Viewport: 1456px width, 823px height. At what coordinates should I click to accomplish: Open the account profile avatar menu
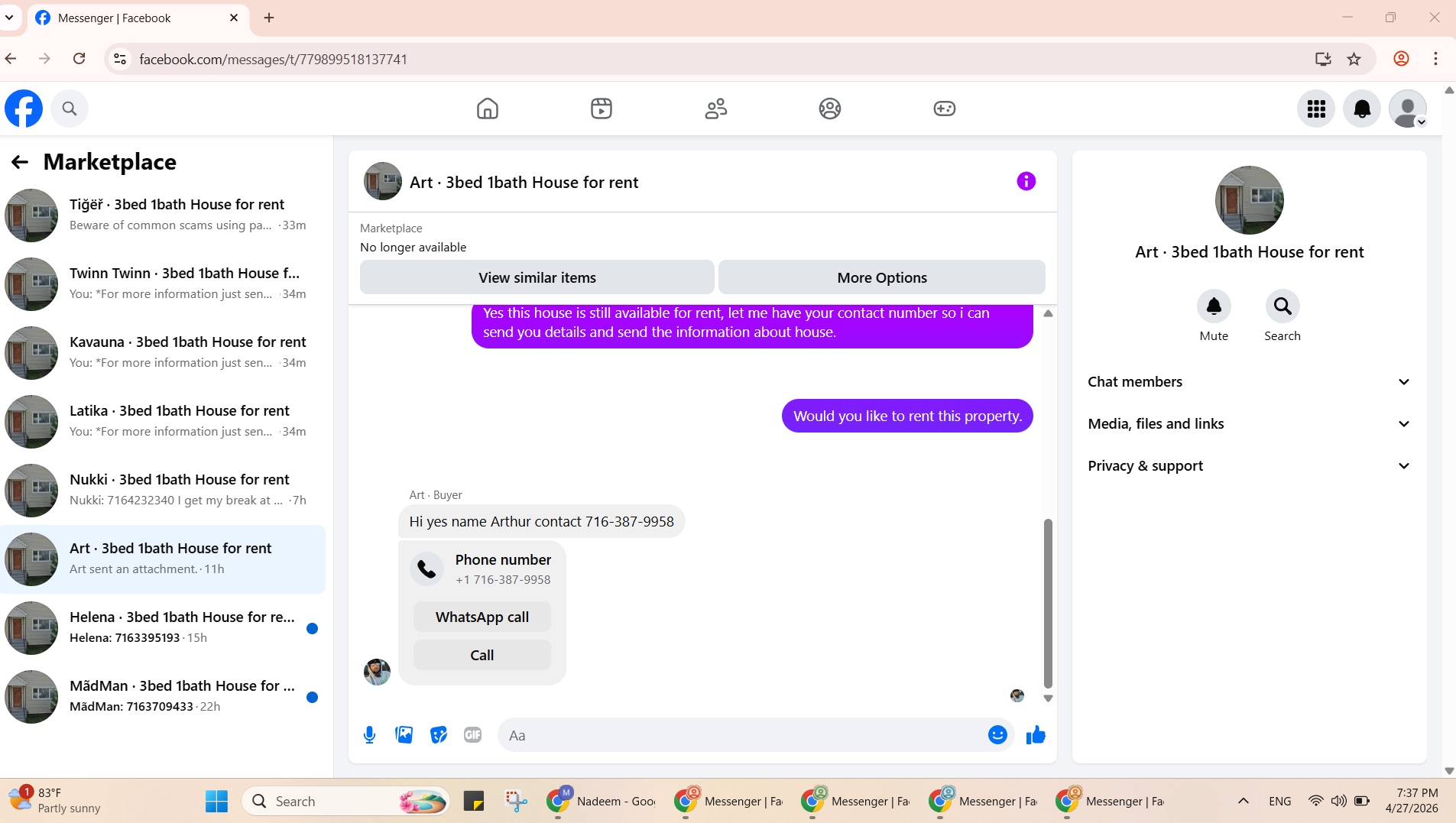click(x=1408, y=109)
